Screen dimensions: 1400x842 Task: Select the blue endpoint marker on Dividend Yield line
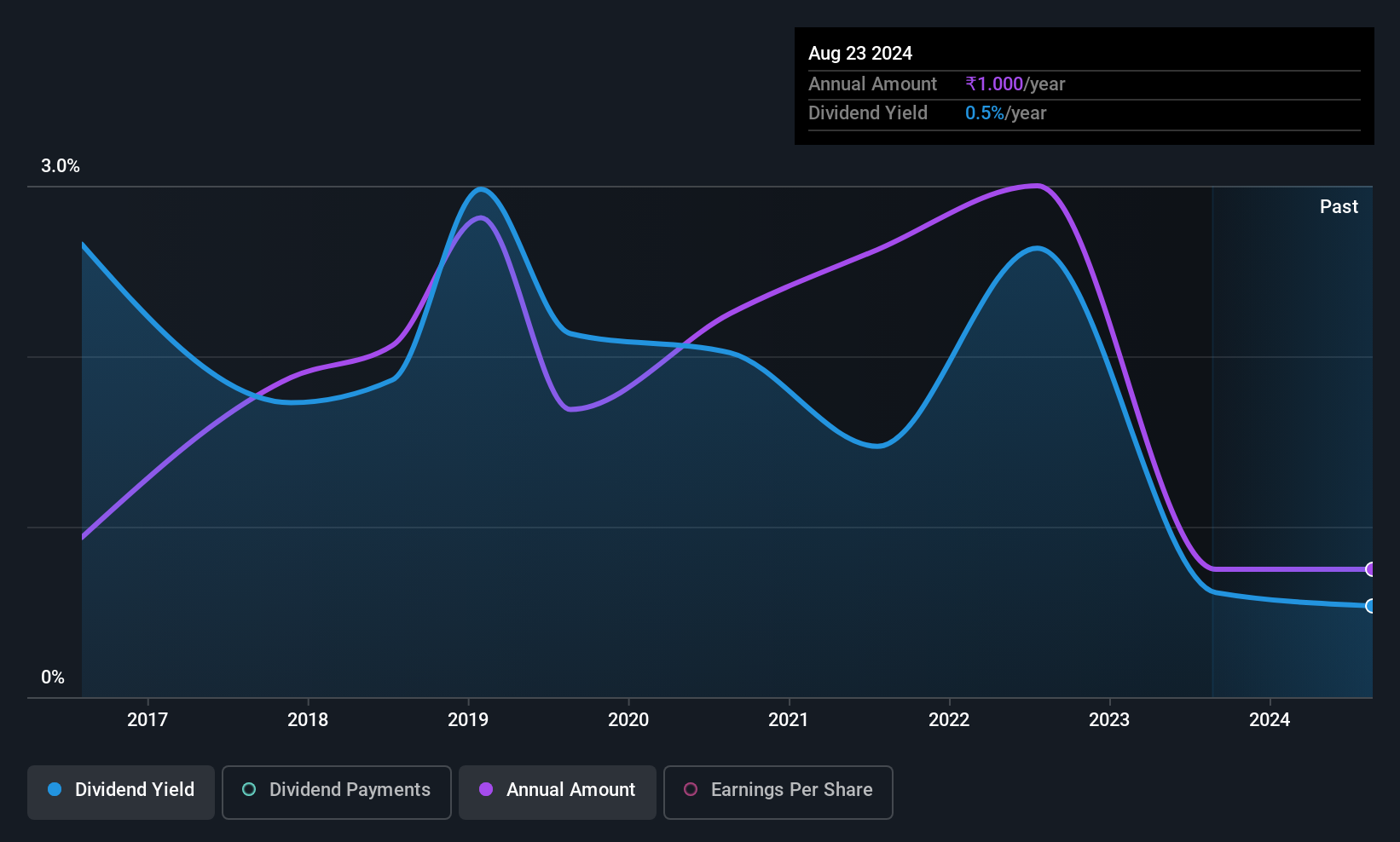pyautogui.click(x=1370, y=606)
